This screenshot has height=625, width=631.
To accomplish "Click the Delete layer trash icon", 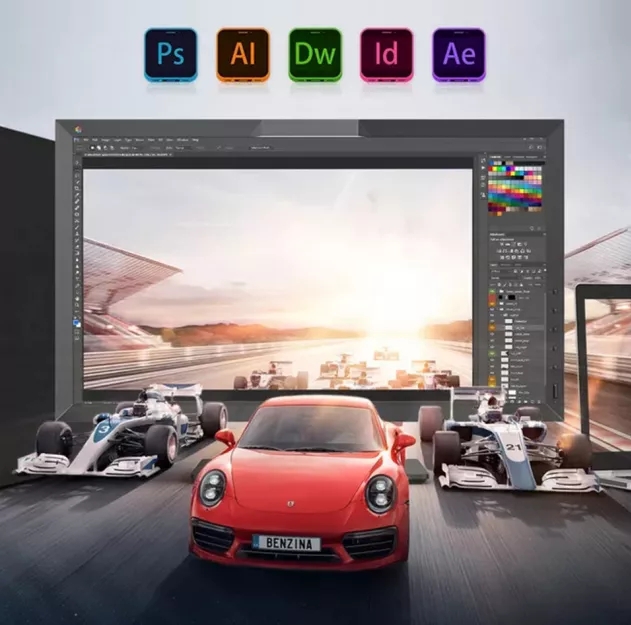I will tap(539, 401).
